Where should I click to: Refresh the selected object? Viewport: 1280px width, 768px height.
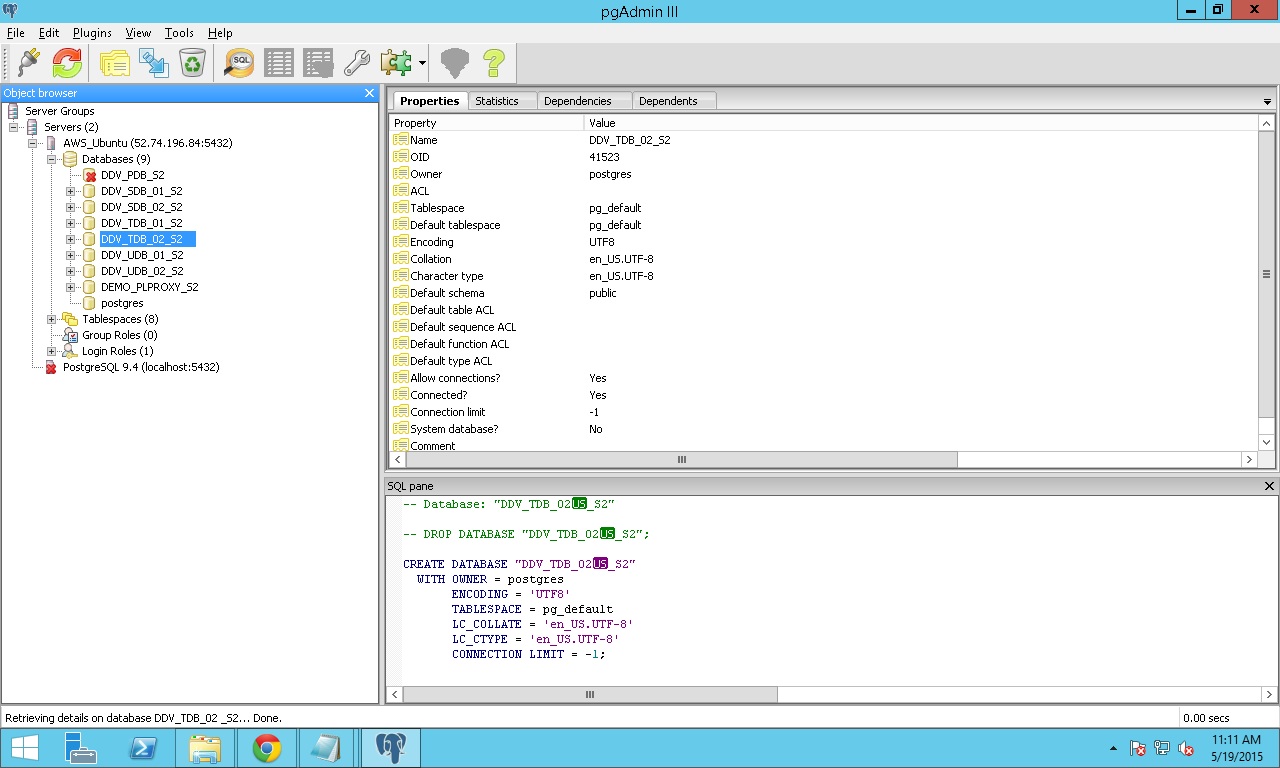tap(67, 63)
